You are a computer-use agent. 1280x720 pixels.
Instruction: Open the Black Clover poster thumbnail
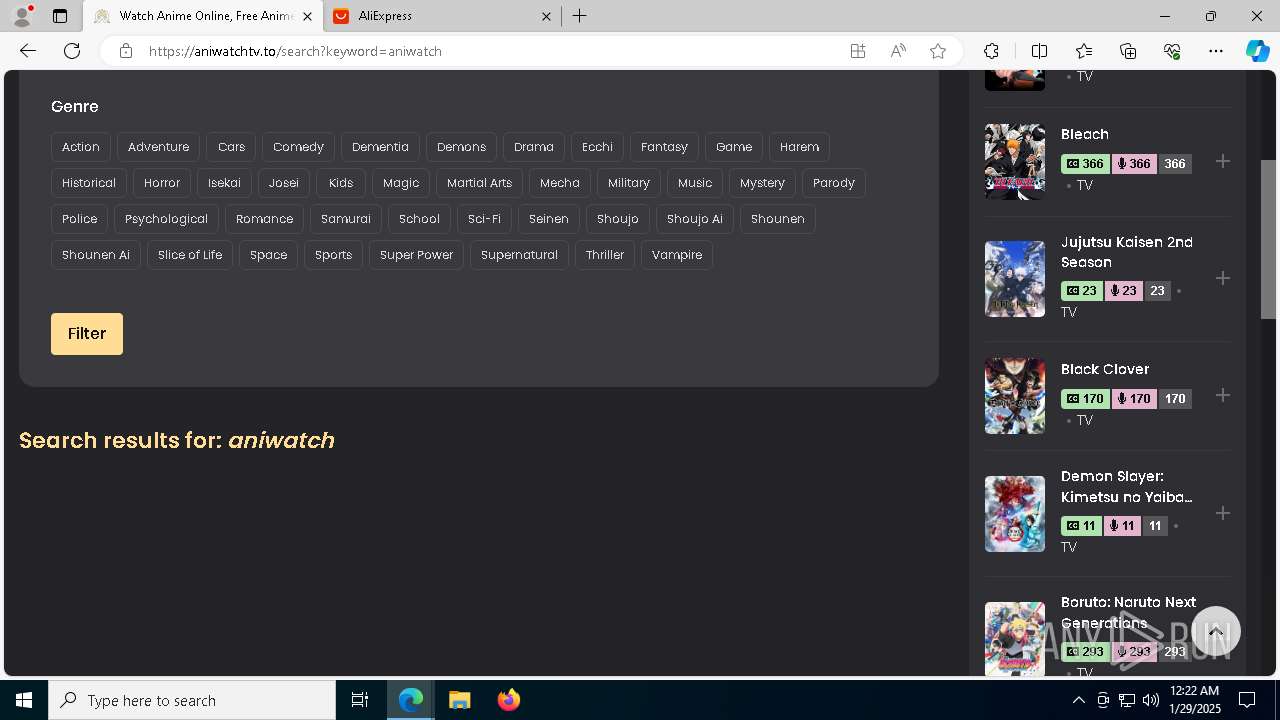tap(1015, 396)
